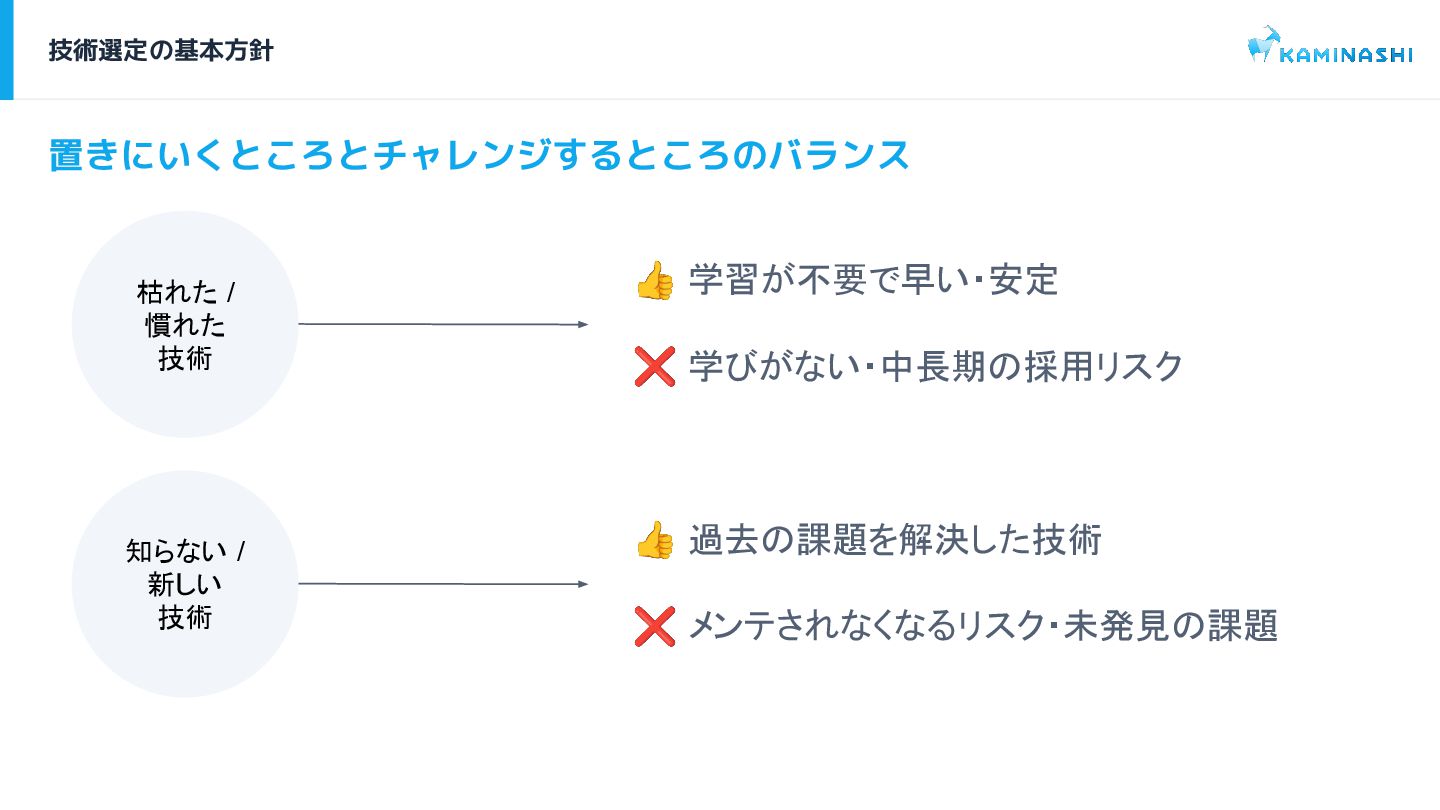Click the blue heading 置きにいくところとチャレンジするところのバランス

480,156
